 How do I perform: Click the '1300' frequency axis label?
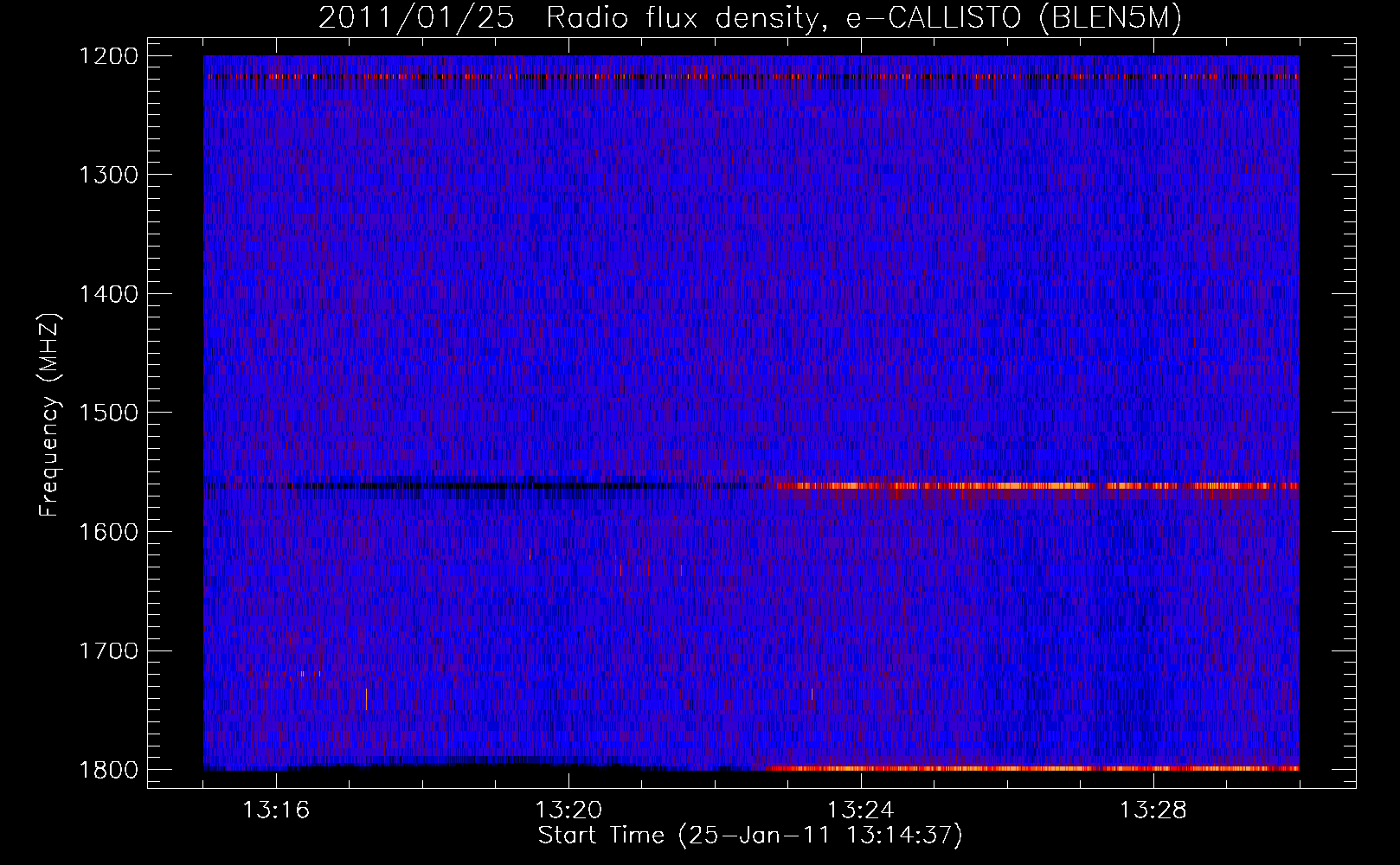coord(108,175)
